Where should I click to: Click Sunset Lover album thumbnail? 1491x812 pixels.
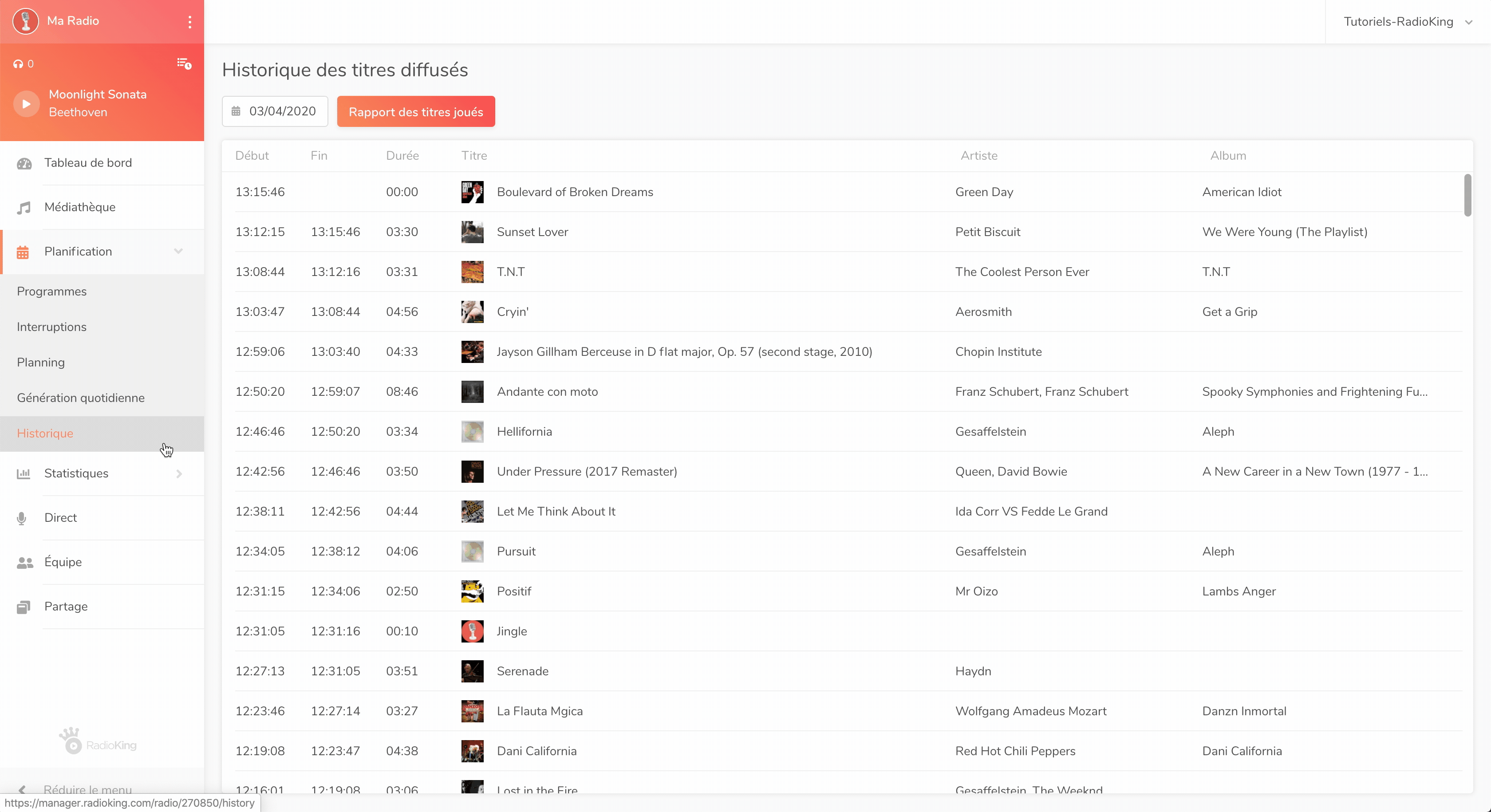[x=472, y=232]
